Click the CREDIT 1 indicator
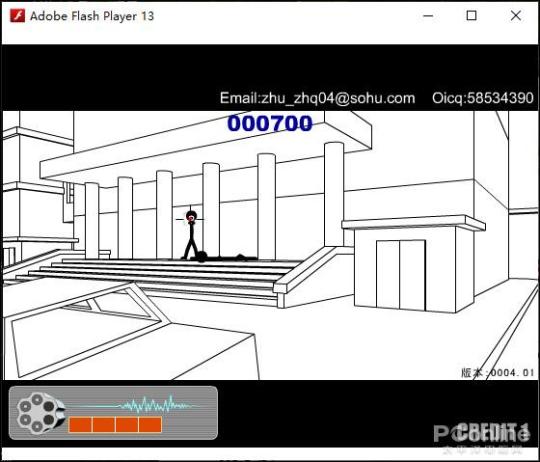Image resolution: width=540 pixels, height=462 pixels. pos(493,432)
